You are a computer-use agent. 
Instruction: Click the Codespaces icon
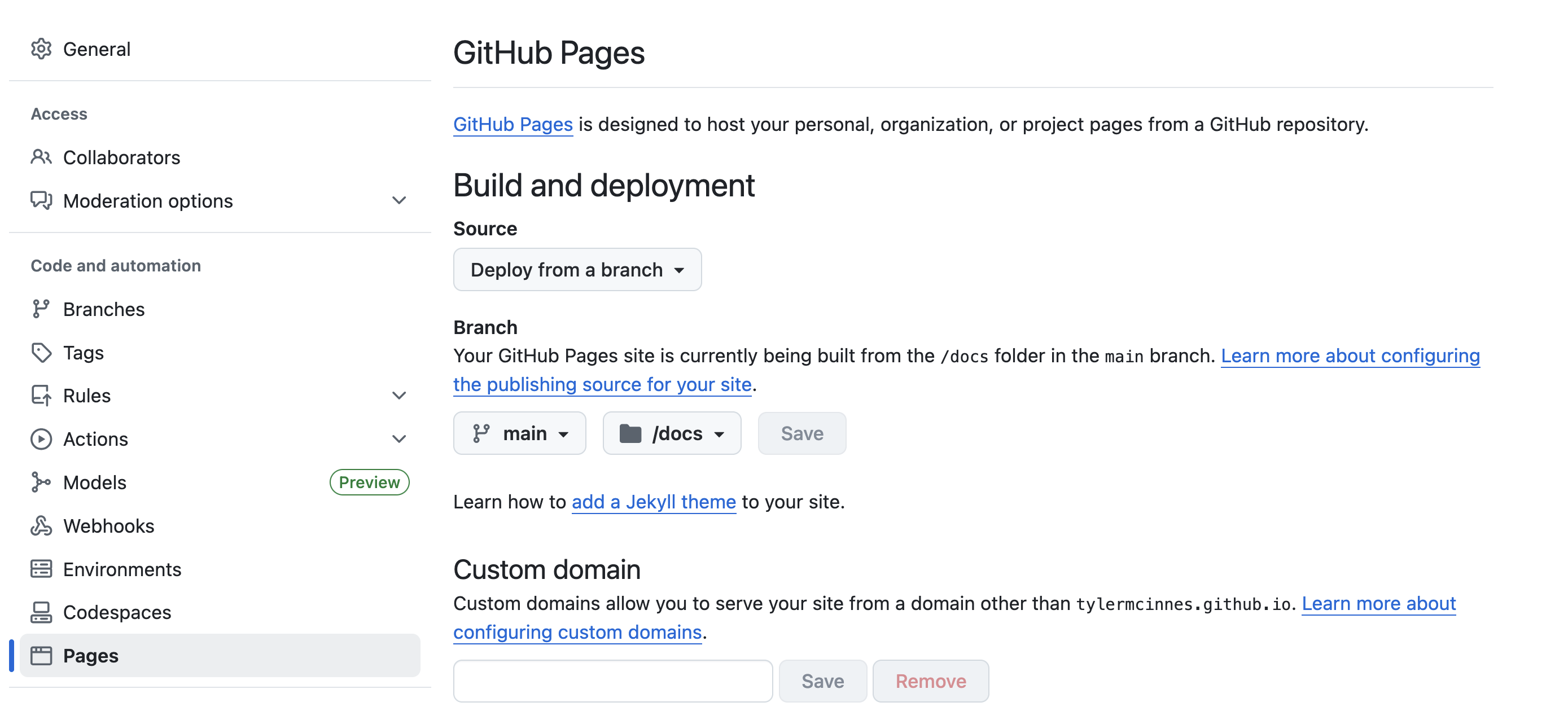(x=41, y=612)
